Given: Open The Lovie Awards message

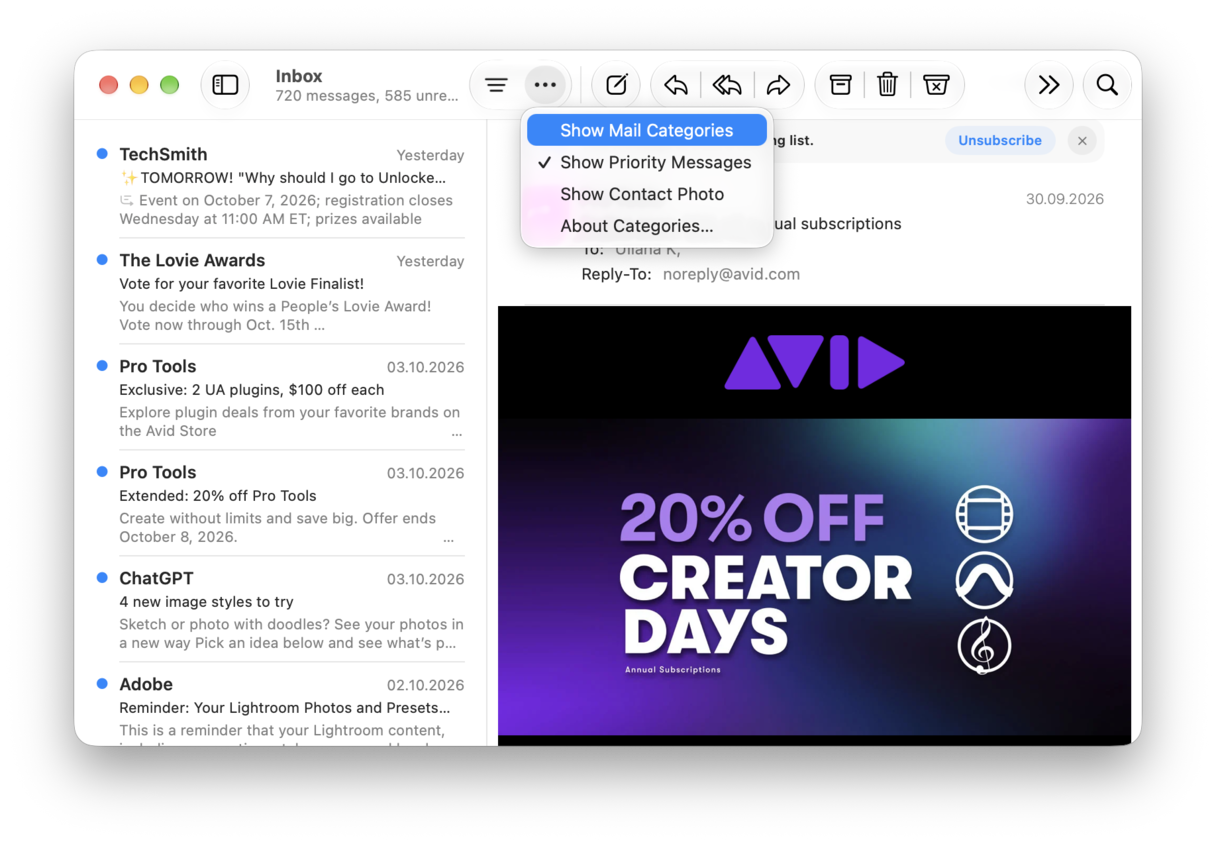Looking at the screenshot, I should point(280,291).
